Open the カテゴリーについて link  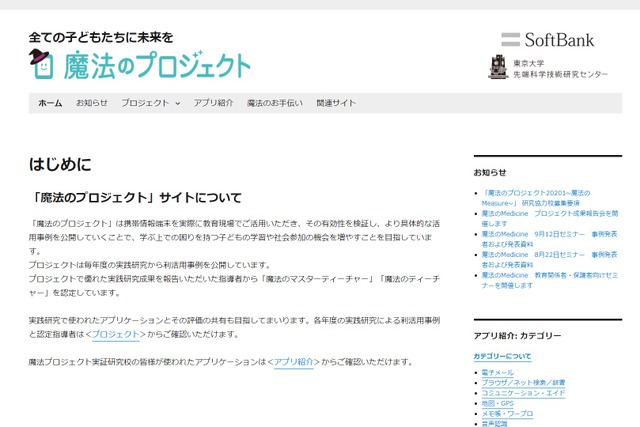[502, 356]
